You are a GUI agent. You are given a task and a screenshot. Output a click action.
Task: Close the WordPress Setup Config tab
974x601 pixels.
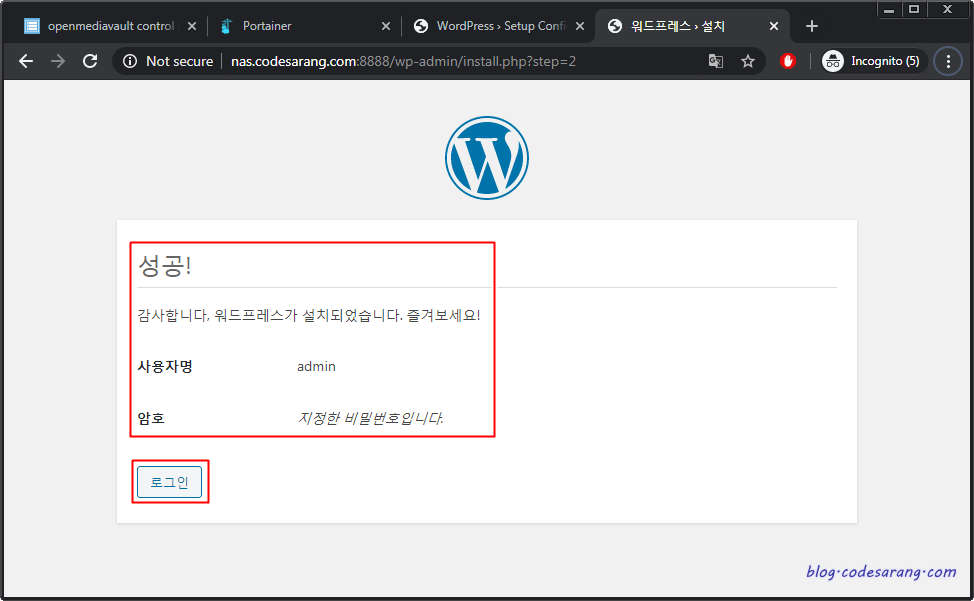[580, 26]
